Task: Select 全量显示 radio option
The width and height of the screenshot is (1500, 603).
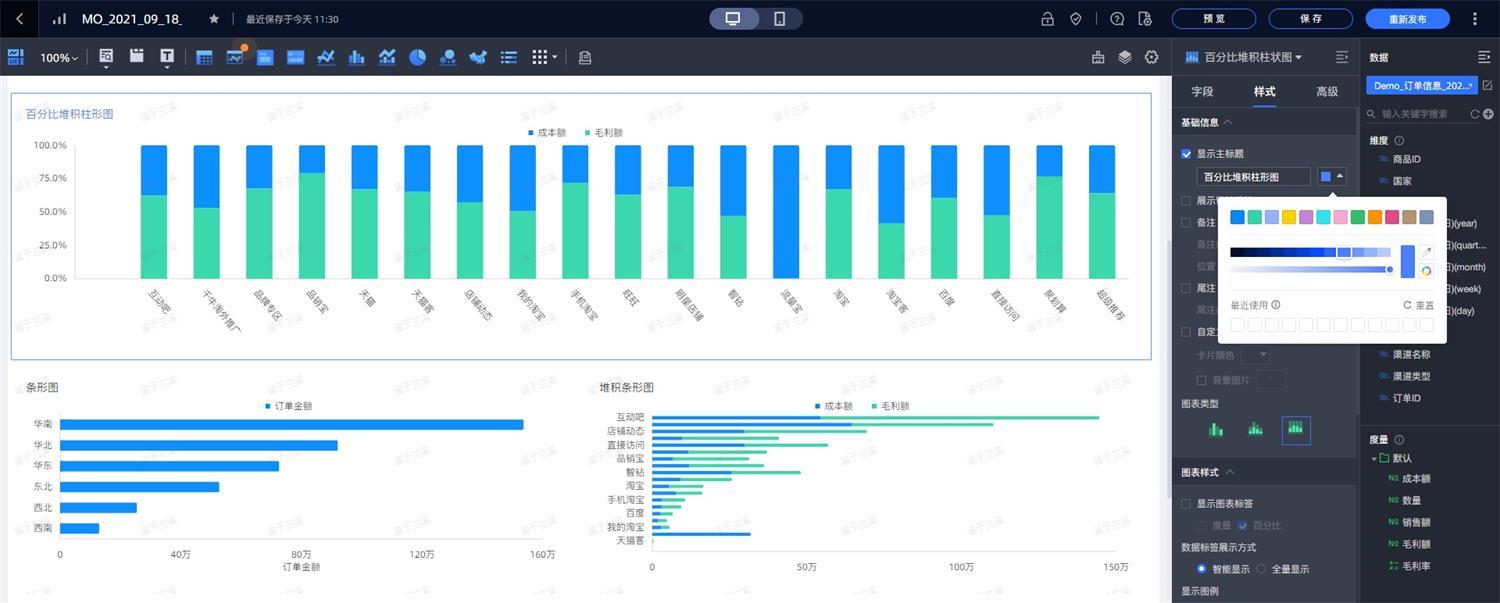Action: [1261, 569]
